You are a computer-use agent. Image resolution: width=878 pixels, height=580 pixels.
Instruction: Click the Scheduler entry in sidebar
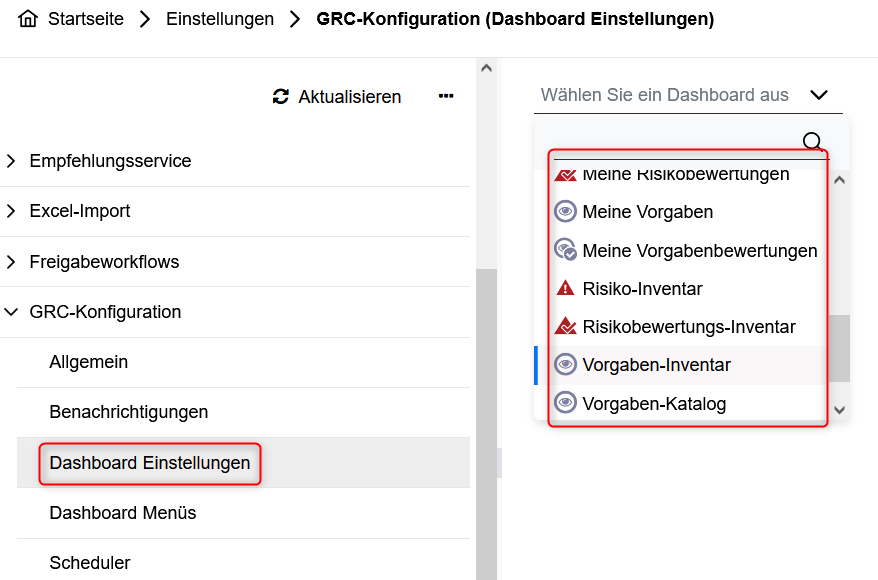90,563
